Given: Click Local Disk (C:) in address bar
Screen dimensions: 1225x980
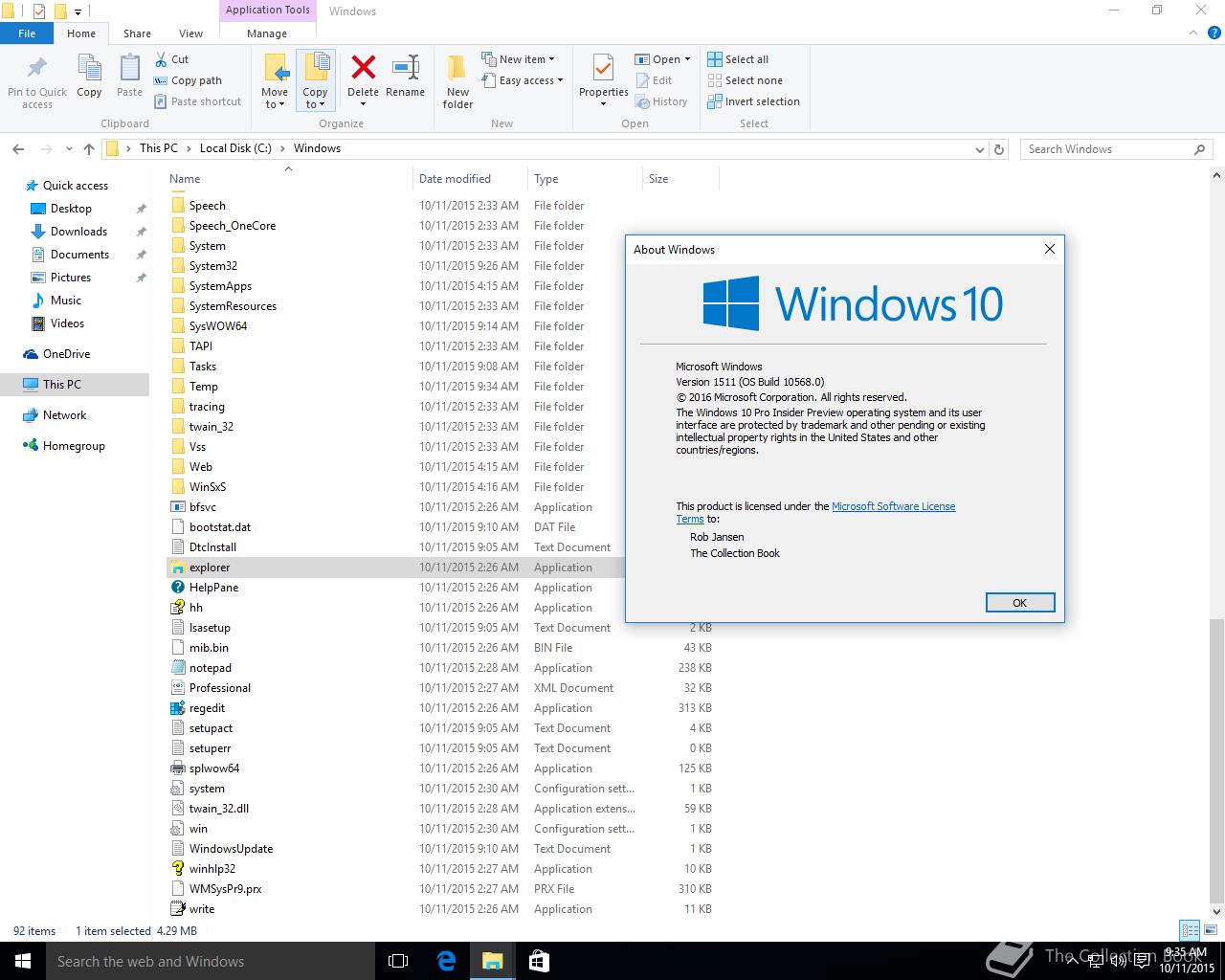Looking at the screenshot, I should click(x=235, y=148).
